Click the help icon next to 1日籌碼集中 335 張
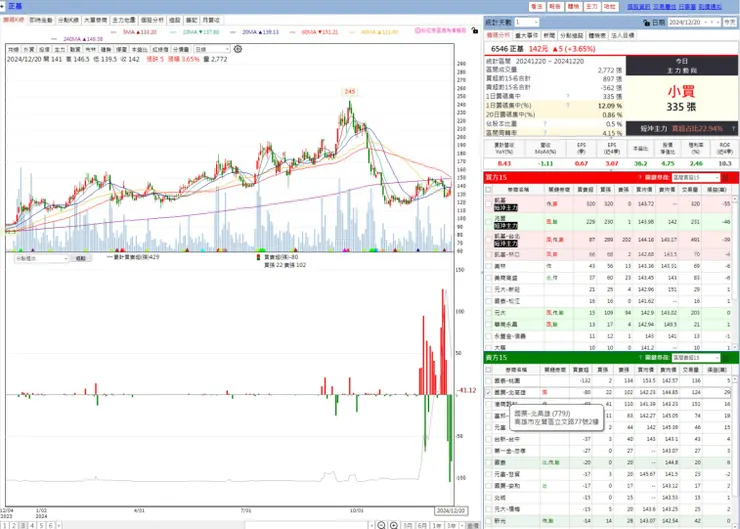Image resolution: width=740 pixels, height=529 pixels. 568,96
